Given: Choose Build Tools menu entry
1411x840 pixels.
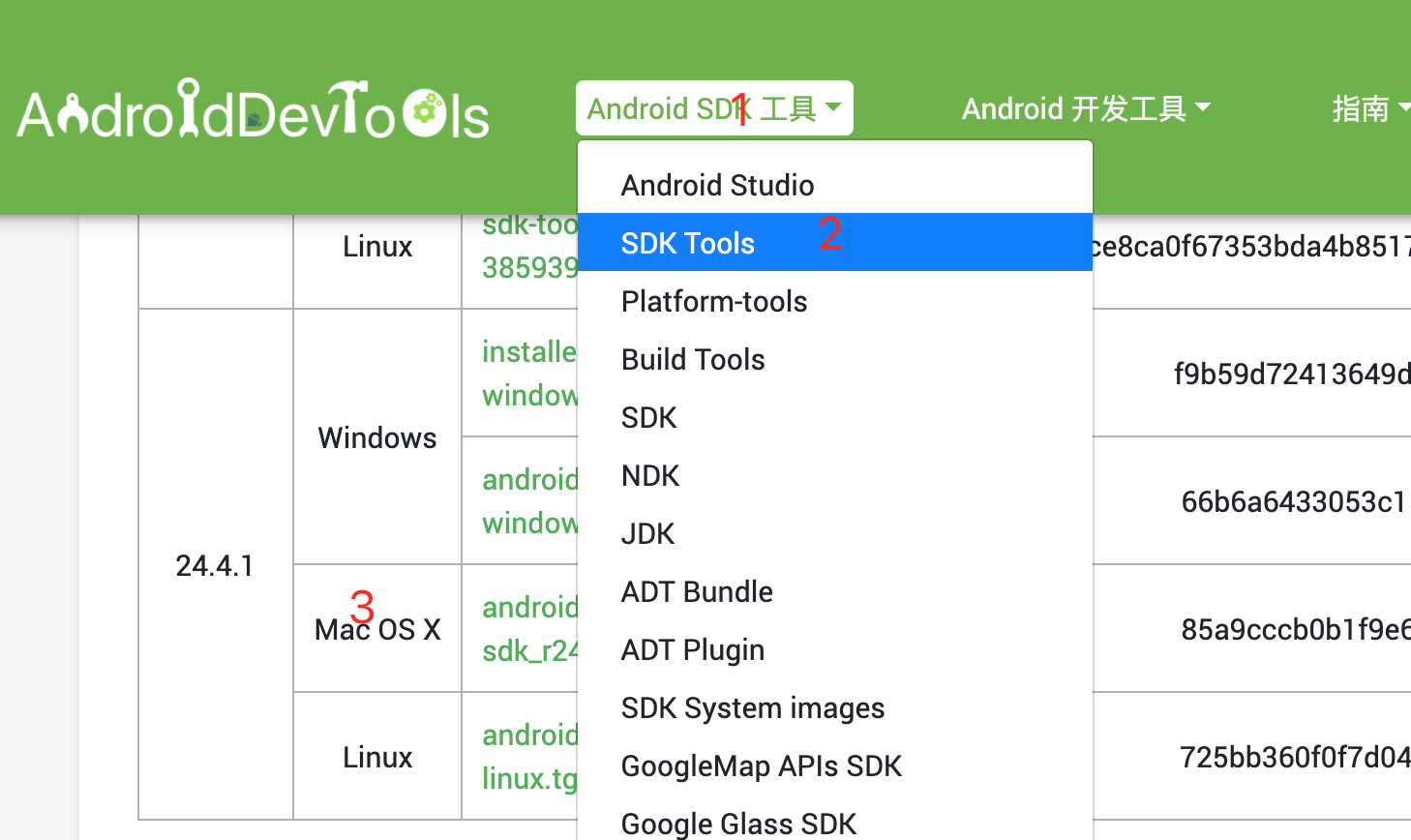Looking at the screenshot, I should point(835,359).
